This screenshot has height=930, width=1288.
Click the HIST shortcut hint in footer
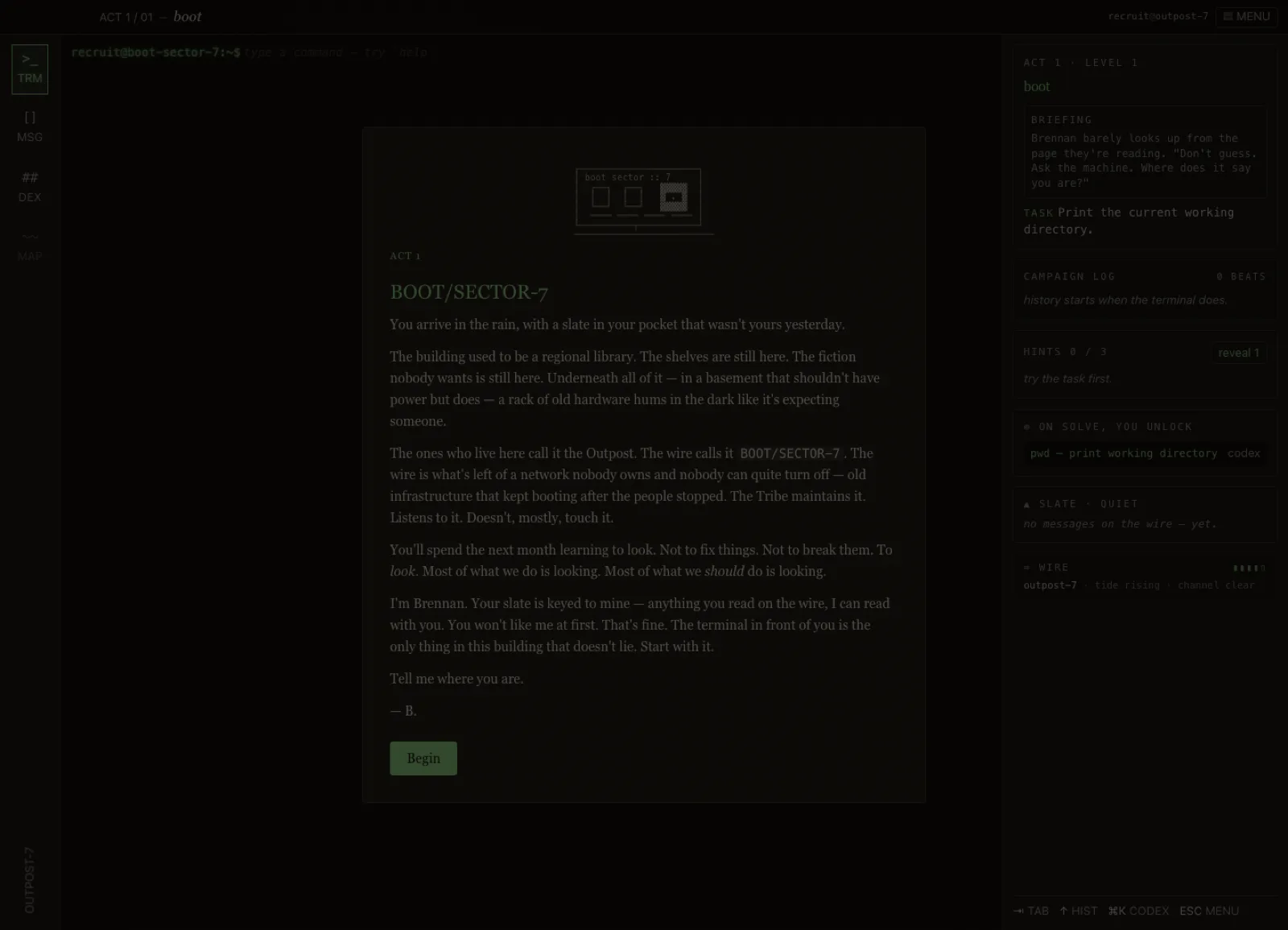pyautogui.click(x=1078, y=911)
